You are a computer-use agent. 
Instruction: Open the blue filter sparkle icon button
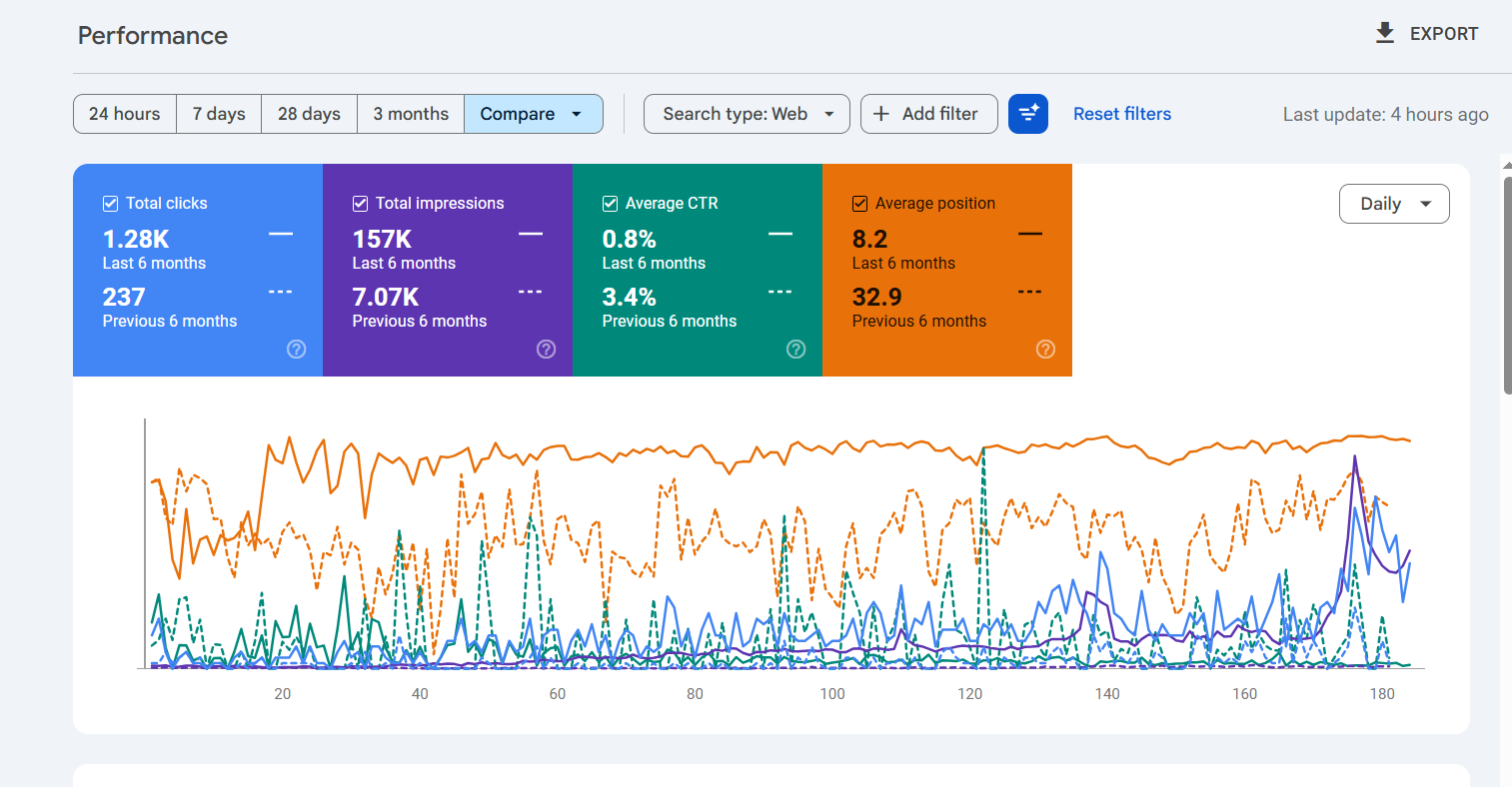1028,114
